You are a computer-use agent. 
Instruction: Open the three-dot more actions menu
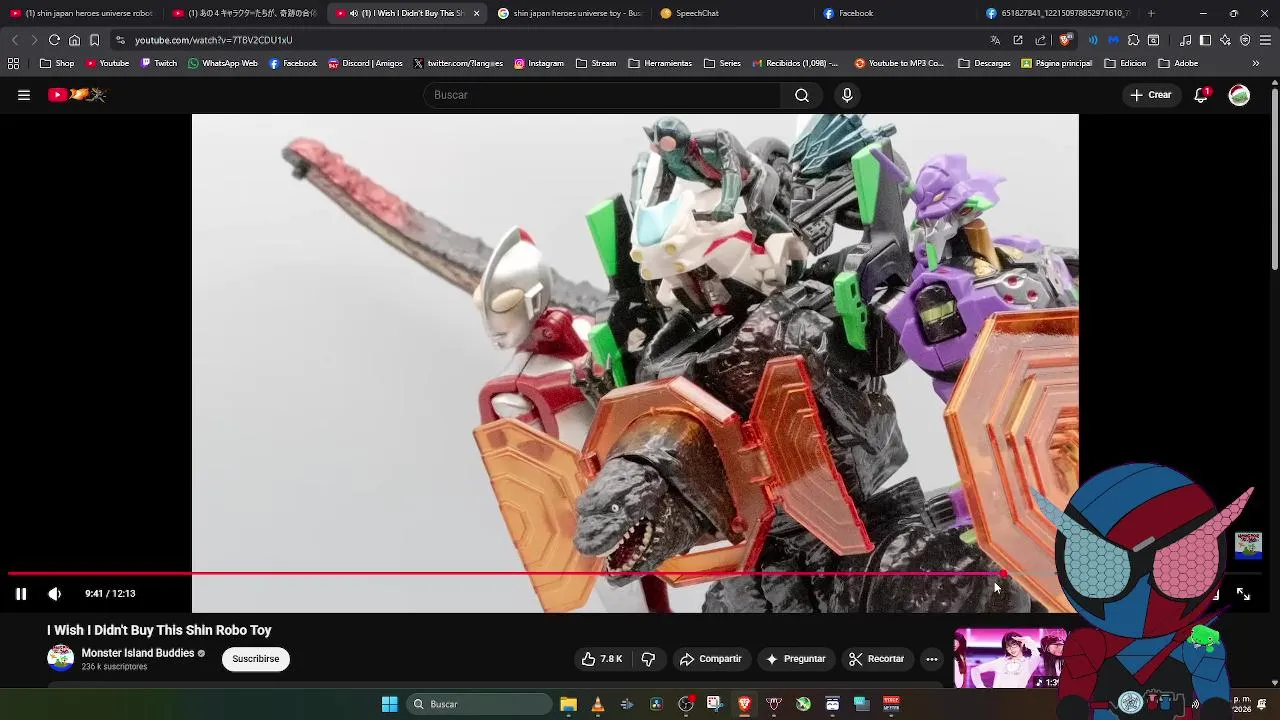click(x=931, y=659)
